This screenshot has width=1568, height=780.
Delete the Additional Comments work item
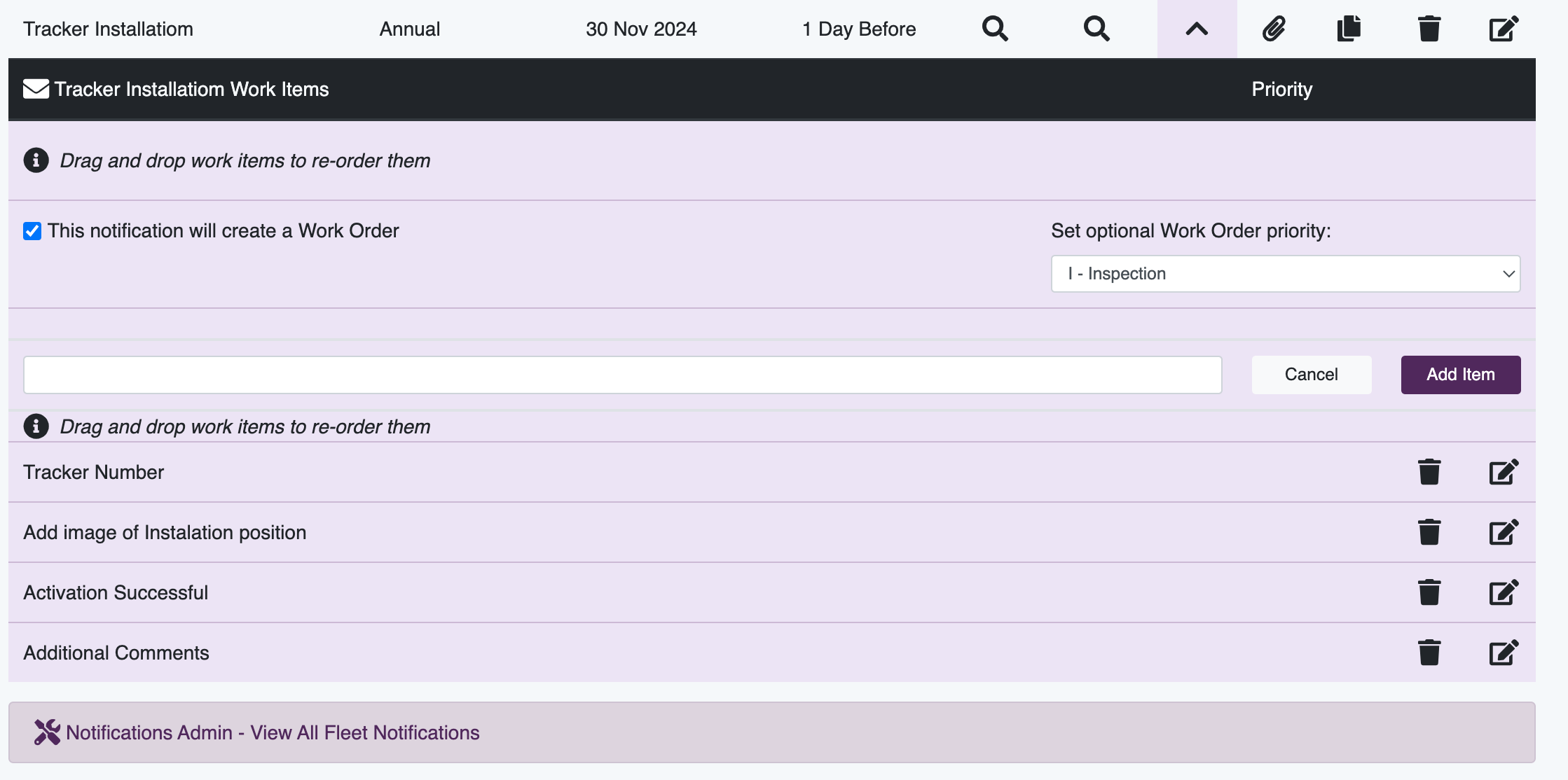[1429, 653]
